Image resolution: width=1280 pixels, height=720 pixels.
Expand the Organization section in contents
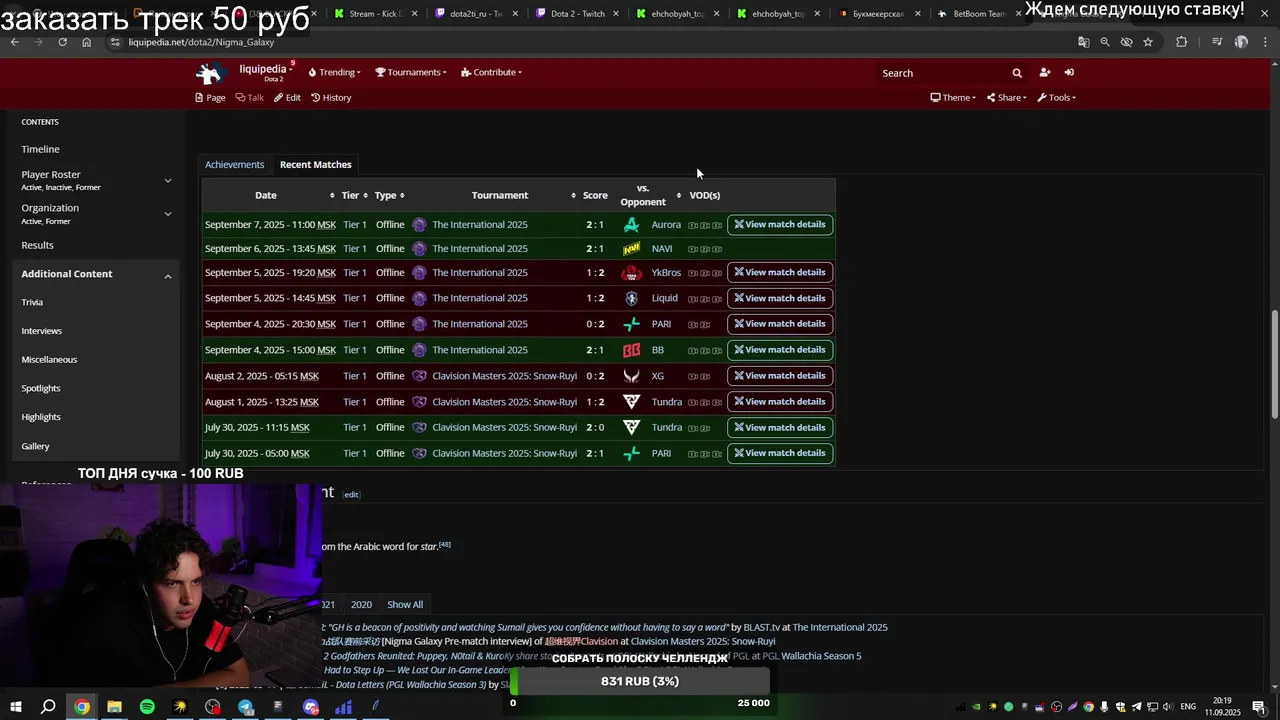(x=168, y=213)
